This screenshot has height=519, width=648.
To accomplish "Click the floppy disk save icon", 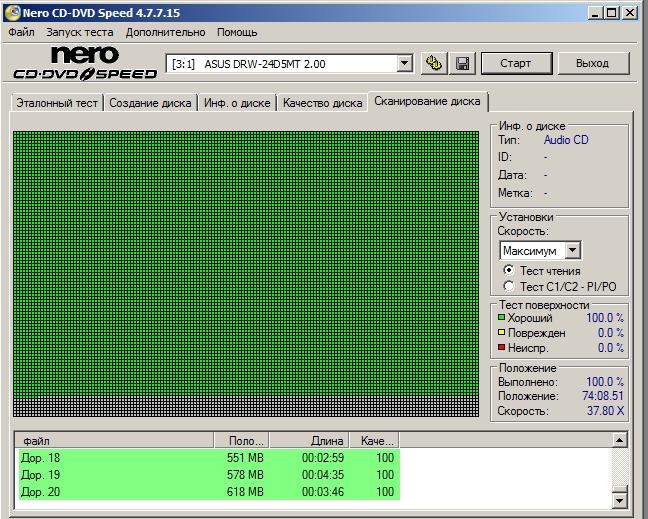I will point(462,64).
